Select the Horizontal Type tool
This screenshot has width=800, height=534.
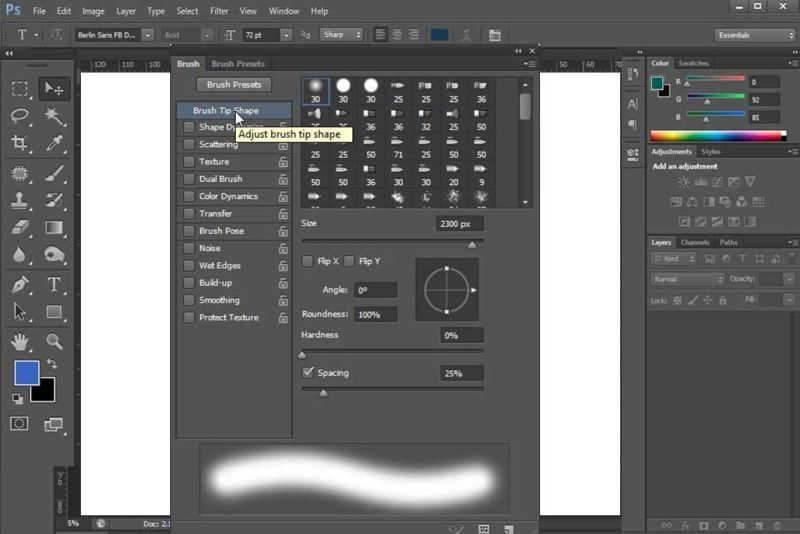[x=54, y=285]
